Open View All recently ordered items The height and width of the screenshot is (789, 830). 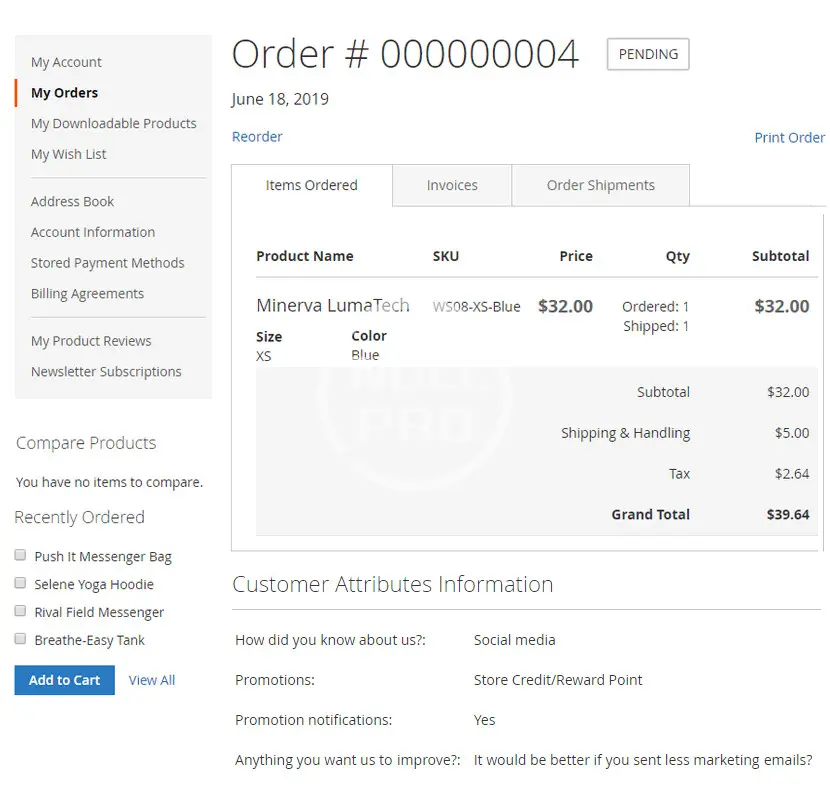click(x=152, y=680)
